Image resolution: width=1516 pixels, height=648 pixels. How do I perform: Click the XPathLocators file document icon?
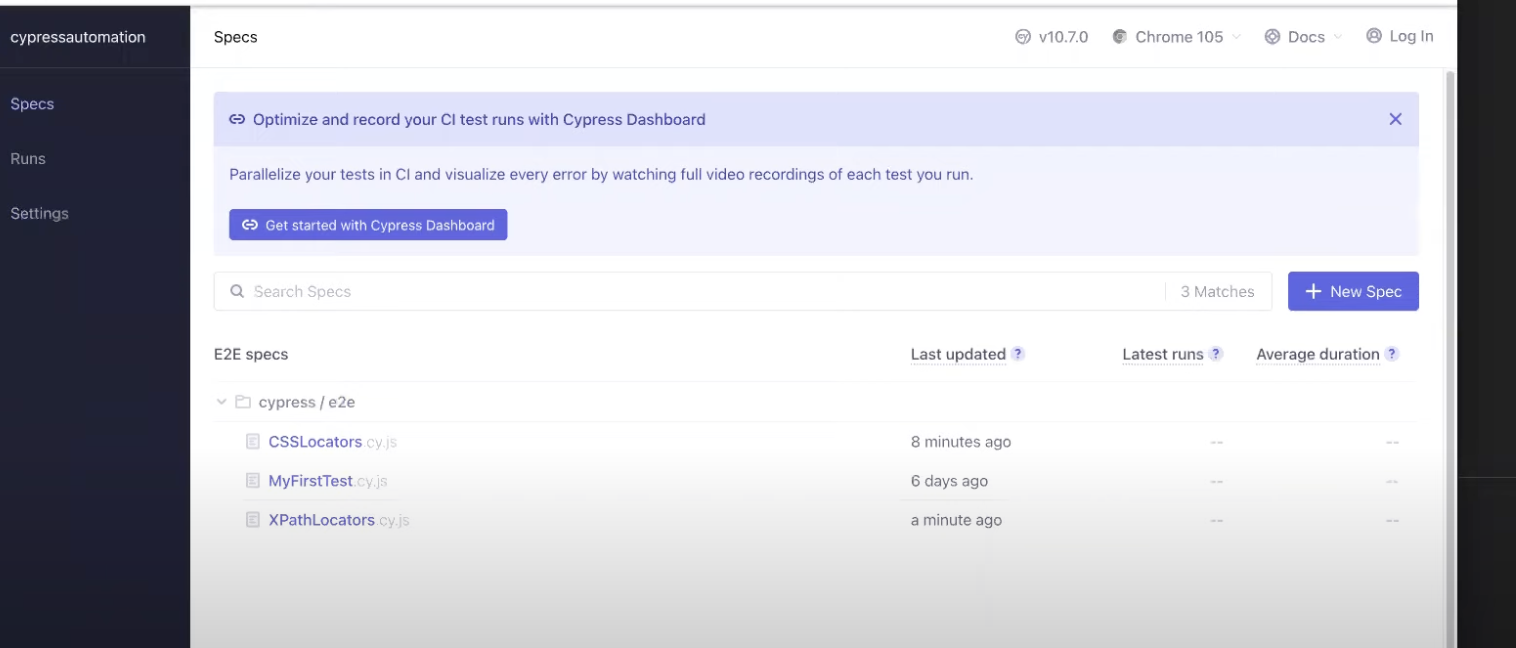pyautogui.click(x=253, y=520)
